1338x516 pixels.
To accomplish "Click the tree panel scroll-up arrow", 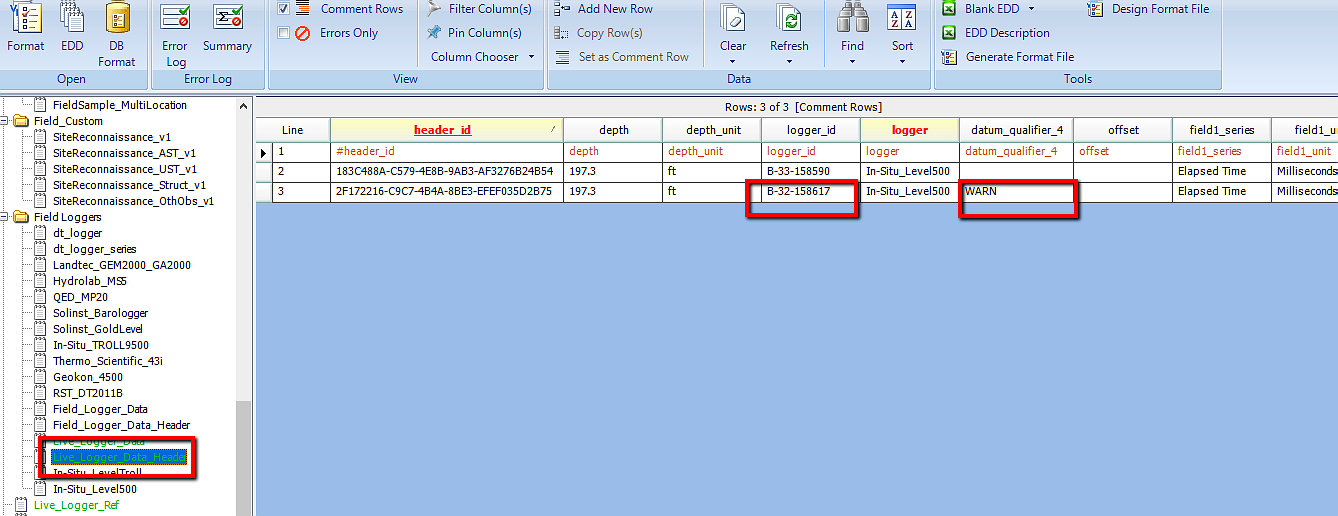I will pyautogui.click(x=244, y=105).
